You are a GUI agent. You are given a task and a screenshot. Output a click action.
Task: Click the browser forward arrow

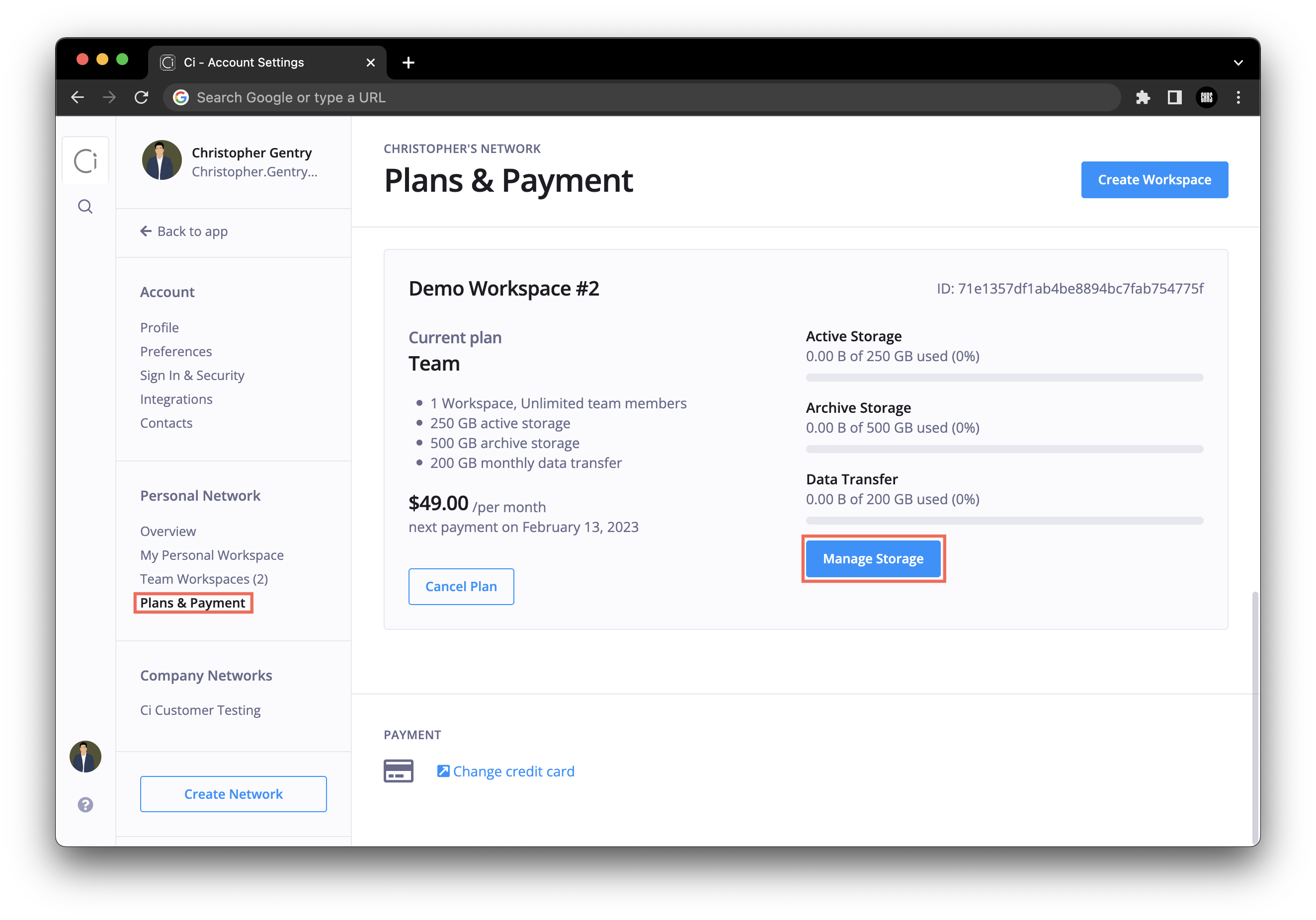tap(109, 97)
